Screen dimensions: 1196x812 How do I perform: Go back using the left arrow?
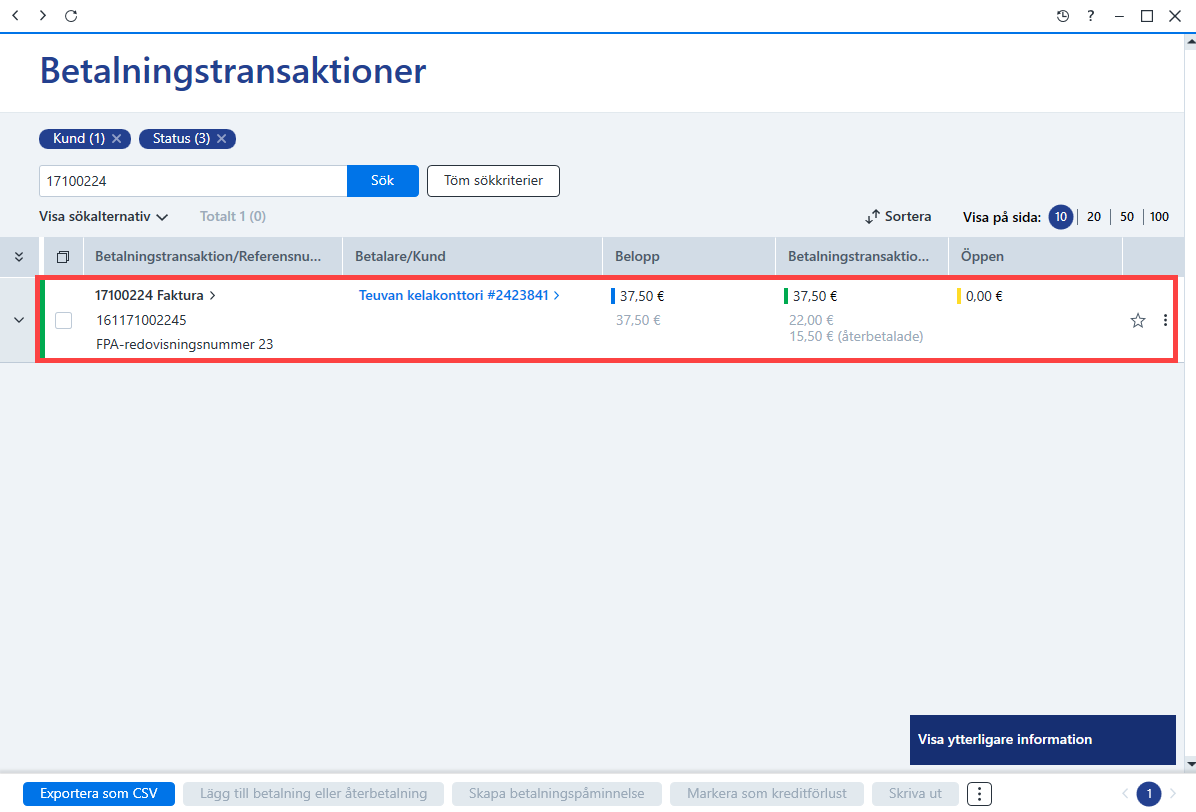[15, 15]
